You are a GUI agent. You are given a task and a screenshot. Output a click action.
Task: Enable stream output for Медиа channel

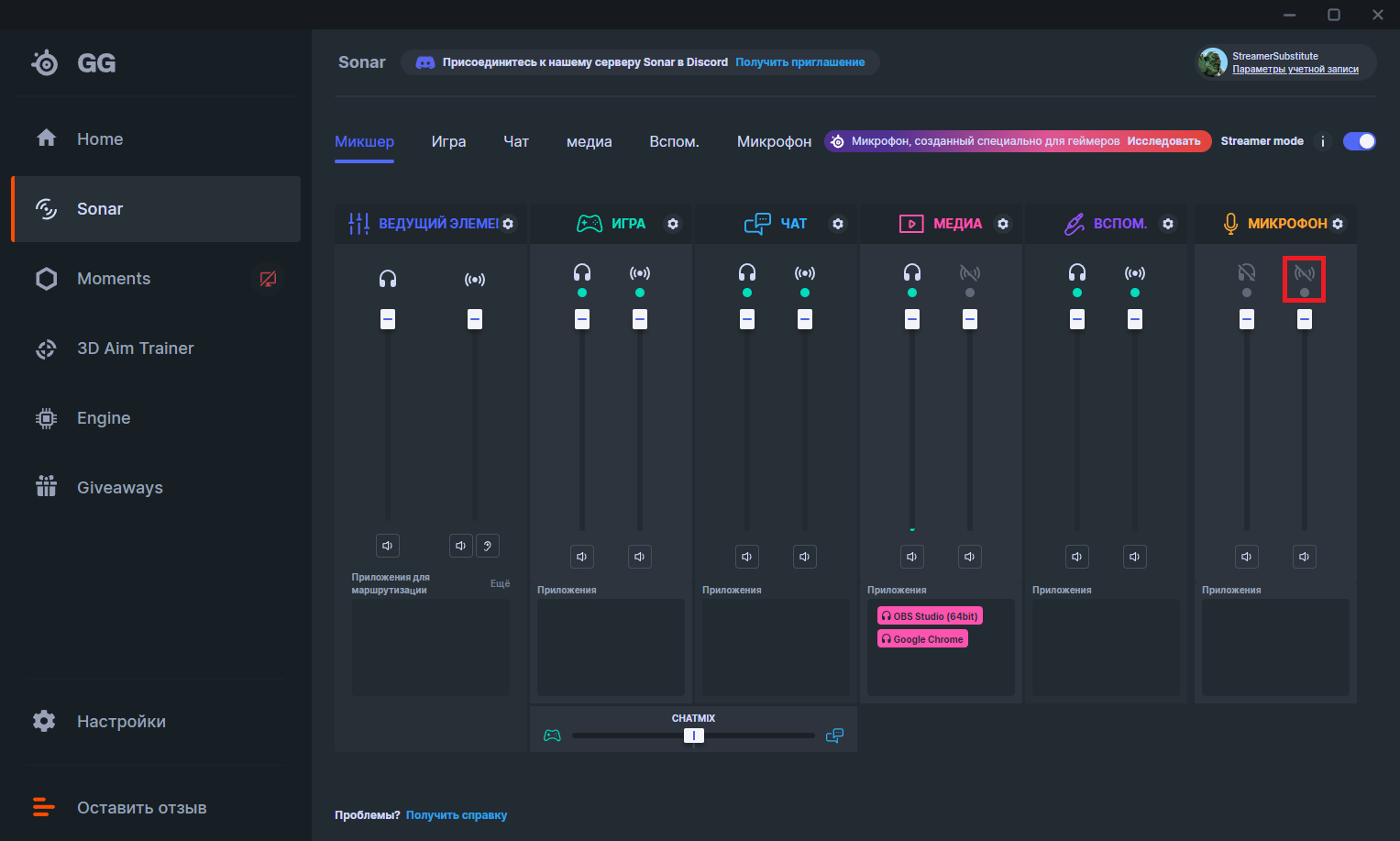pos(969,273)
